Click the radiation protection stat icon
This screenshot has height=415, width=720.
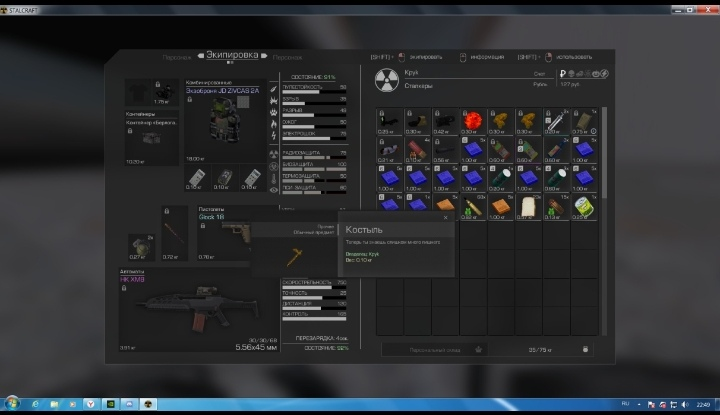(274, 154)
